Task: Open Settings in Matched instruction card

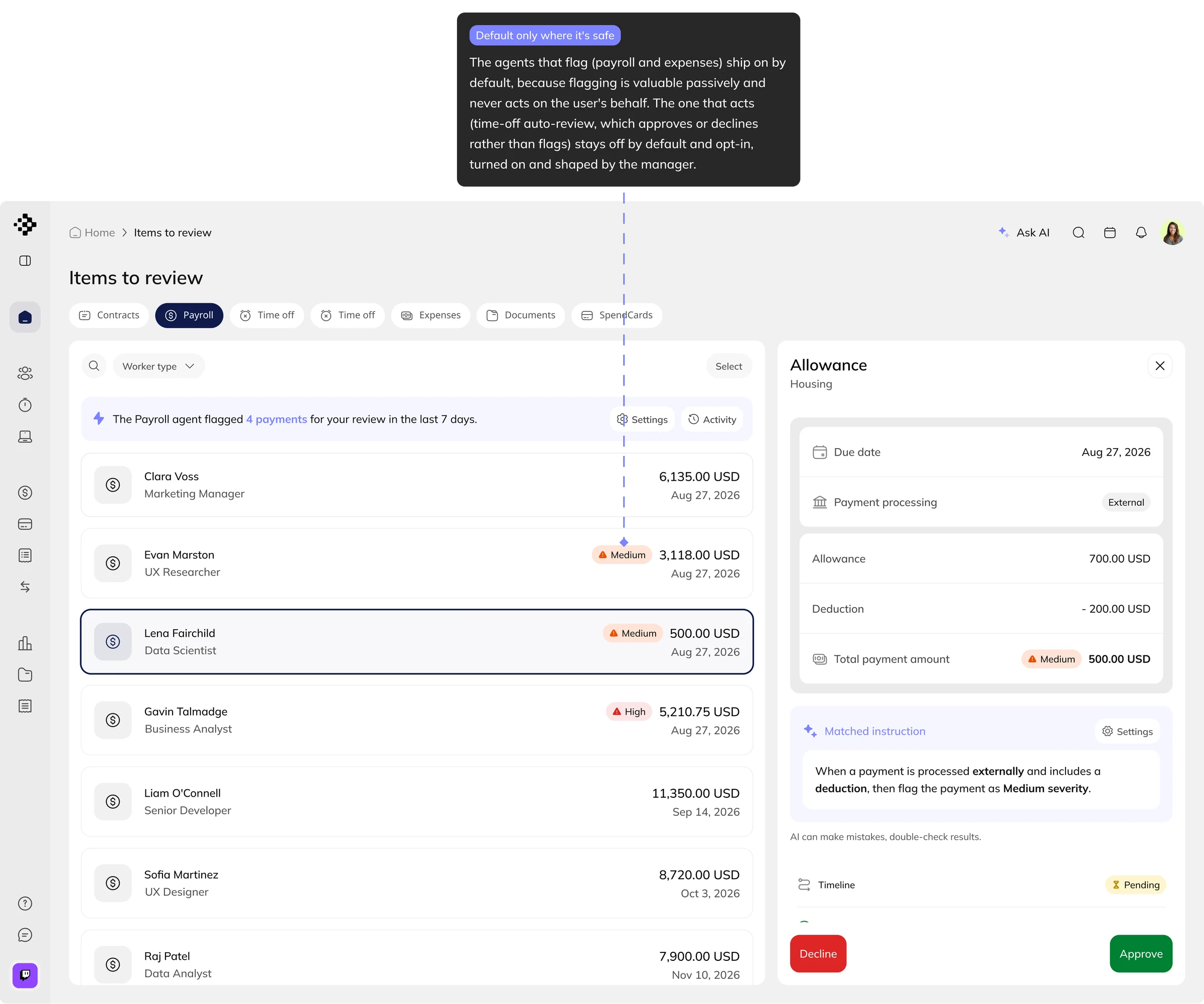Action: 1127,732
